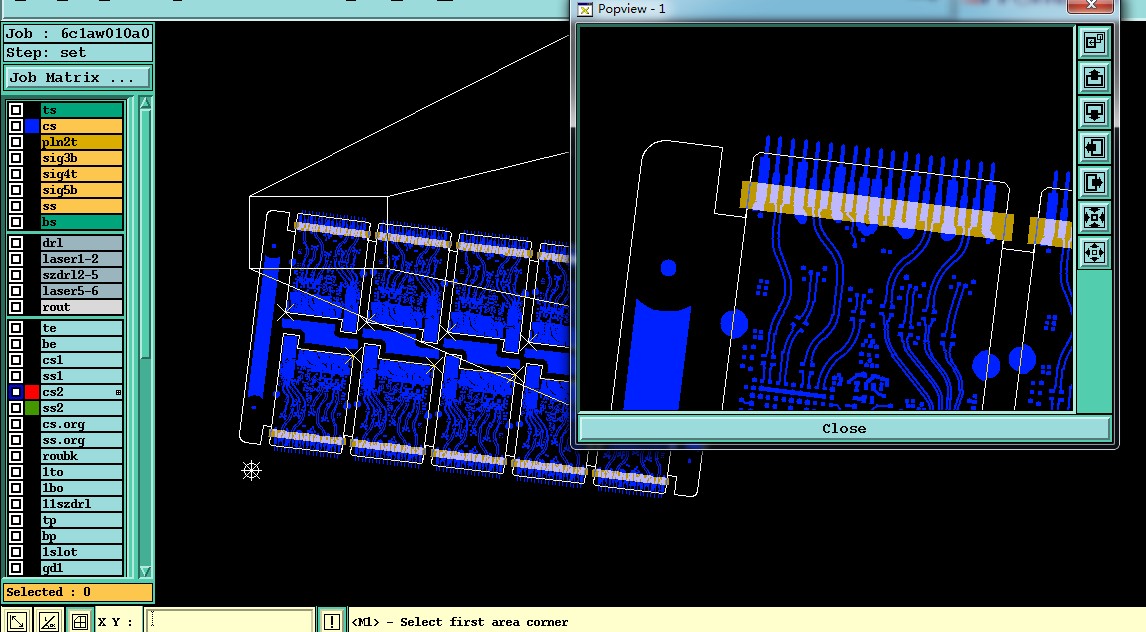Pan the Popview down
The height and width of the screenshot is (632, 1146).
pyautogui.click(x=1094, y=113)
